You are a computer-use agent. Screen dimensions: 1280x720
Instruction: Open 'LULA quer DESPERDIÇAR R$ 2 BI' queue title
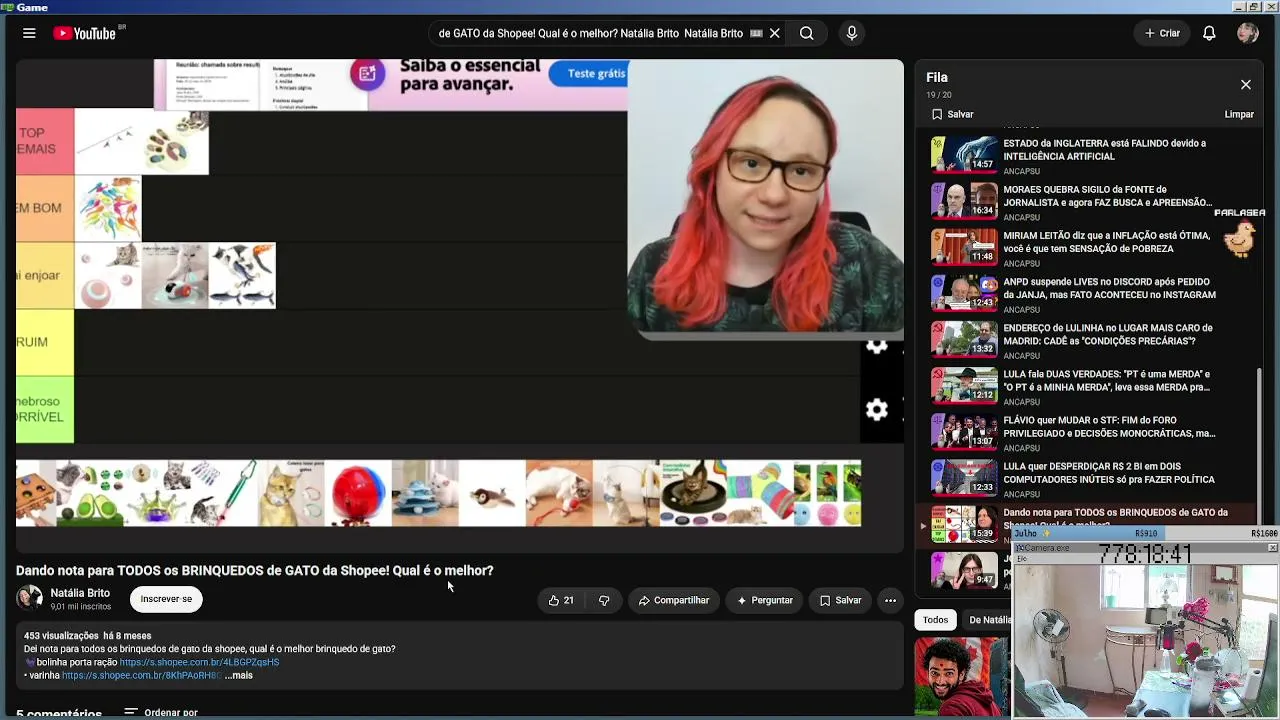click(x=1109, y=472)
